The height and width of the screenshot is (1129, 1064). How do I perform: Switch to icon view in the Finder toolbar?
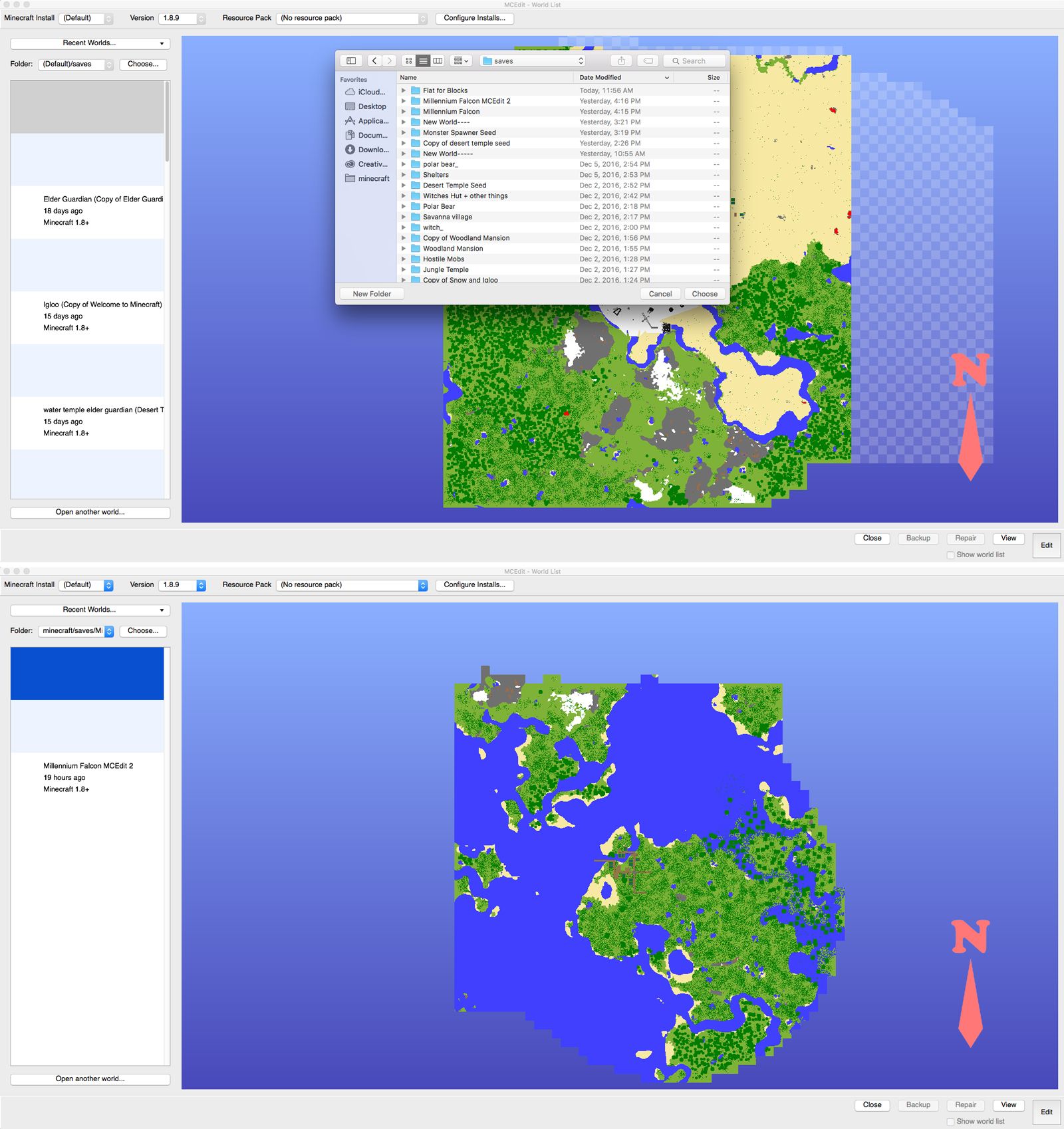[x=409, y=61]
